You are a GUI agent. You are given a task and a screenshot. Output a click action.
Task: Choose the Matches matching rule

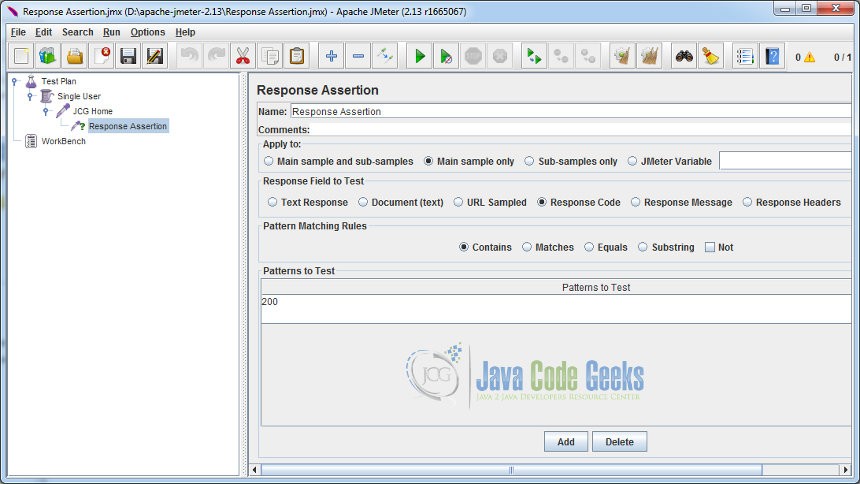tap(527, 247)
